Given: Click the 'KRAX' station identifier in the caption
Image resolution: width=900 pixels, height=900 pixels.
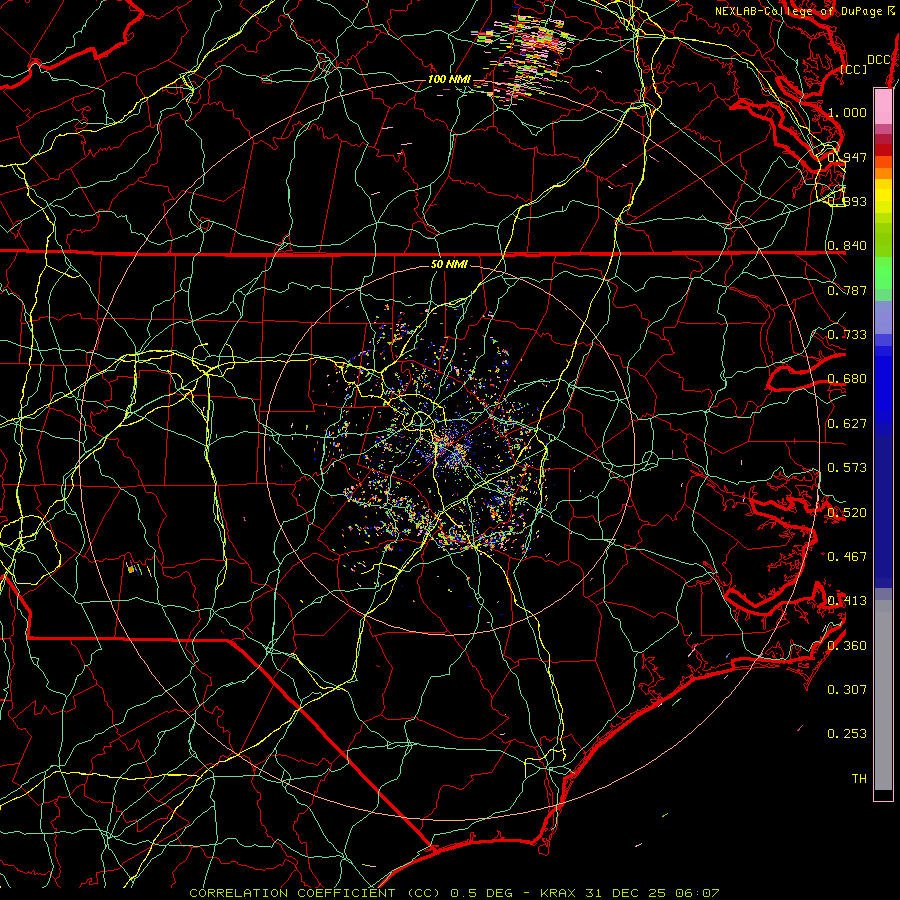Looking at the screenshot, I should [x=559, y=893].
